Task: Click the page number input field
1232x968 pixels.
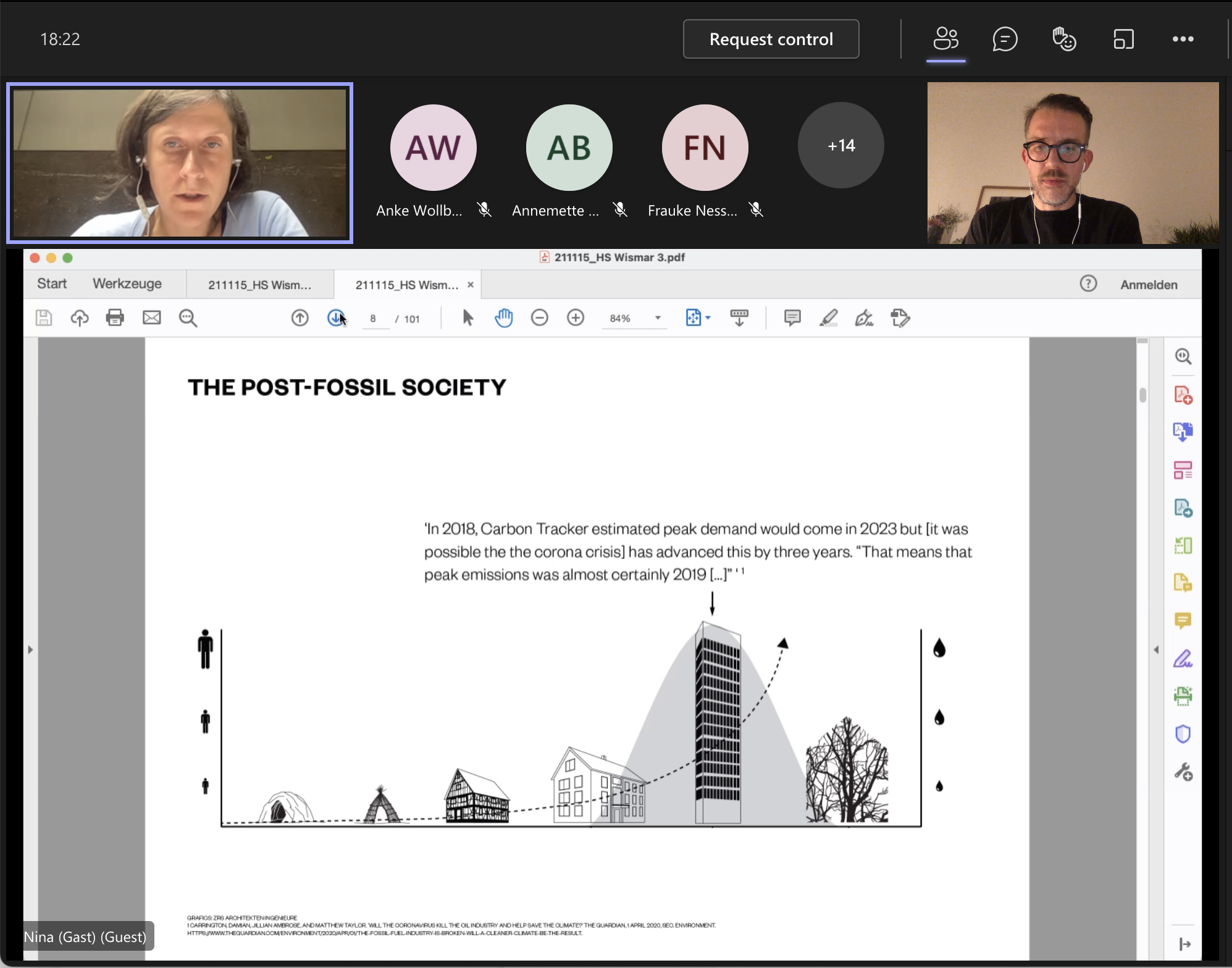Action: coord(374,319)
